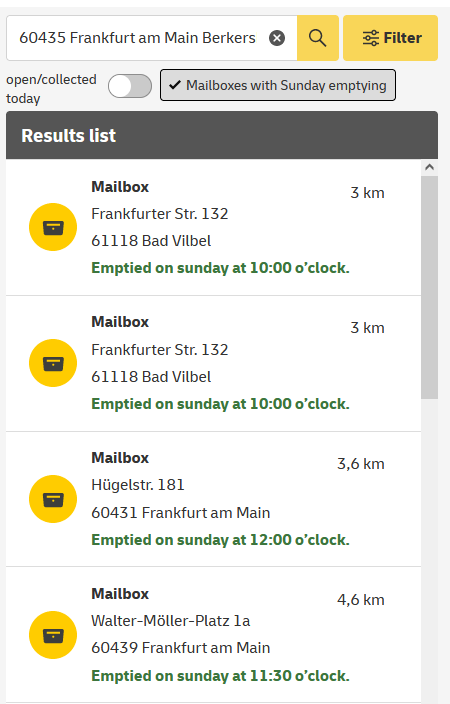The image size is (450, 704).
Task: Open the Filter options
Action: pyautogui.click(x=390, y=38)
